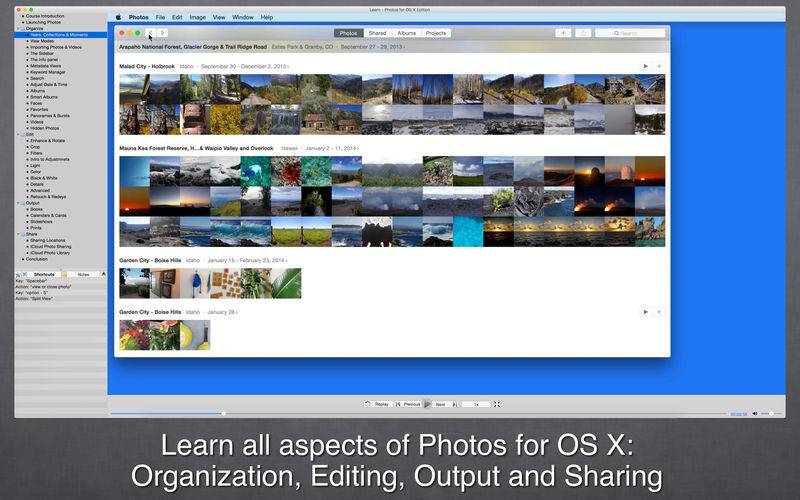Open first thumbnail in Garden City January 15 moment
Viewport: 800px width, 500px height.
(x=134, y=283)
